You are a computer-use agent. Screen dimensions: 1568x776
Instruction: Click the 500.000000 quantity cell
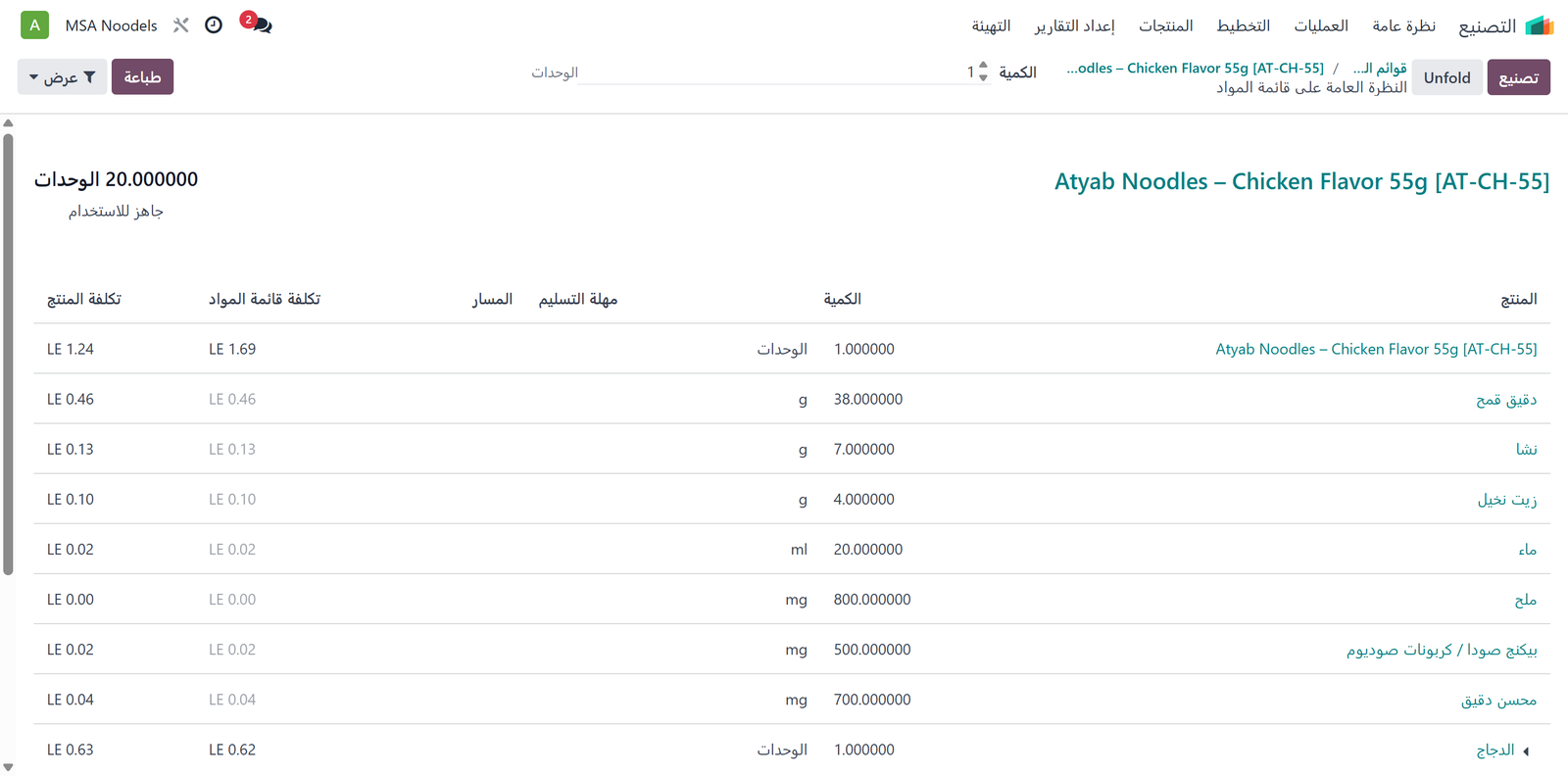[872, 649]
